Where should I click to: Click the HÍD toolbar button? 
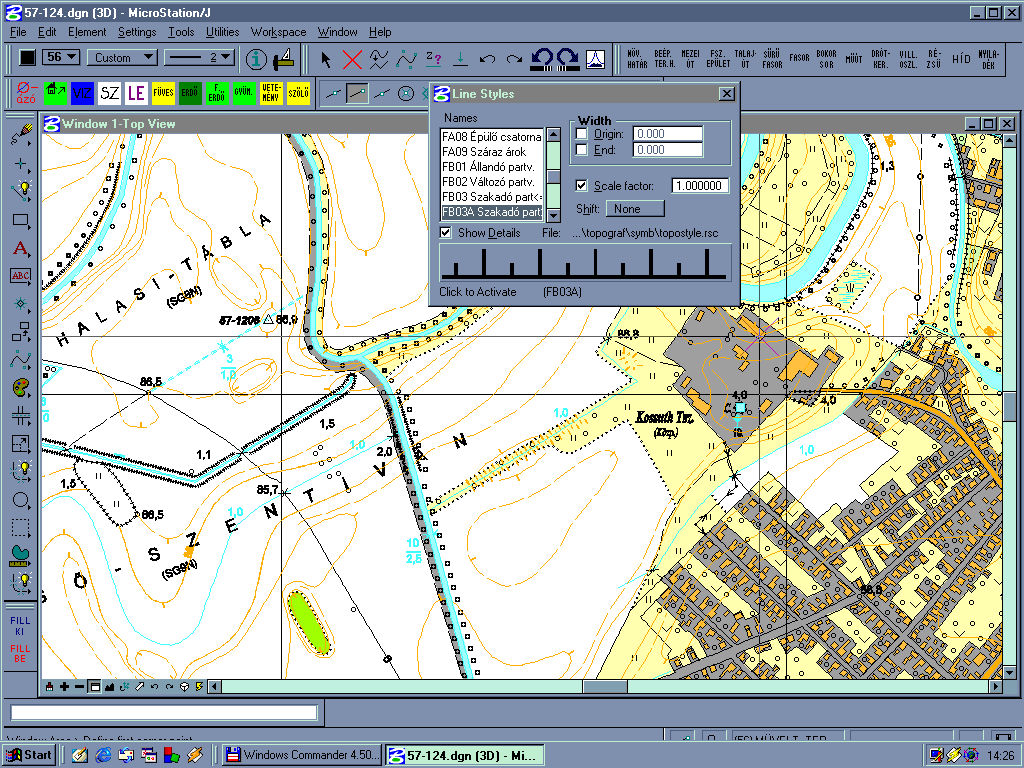(x=961, y=59)
